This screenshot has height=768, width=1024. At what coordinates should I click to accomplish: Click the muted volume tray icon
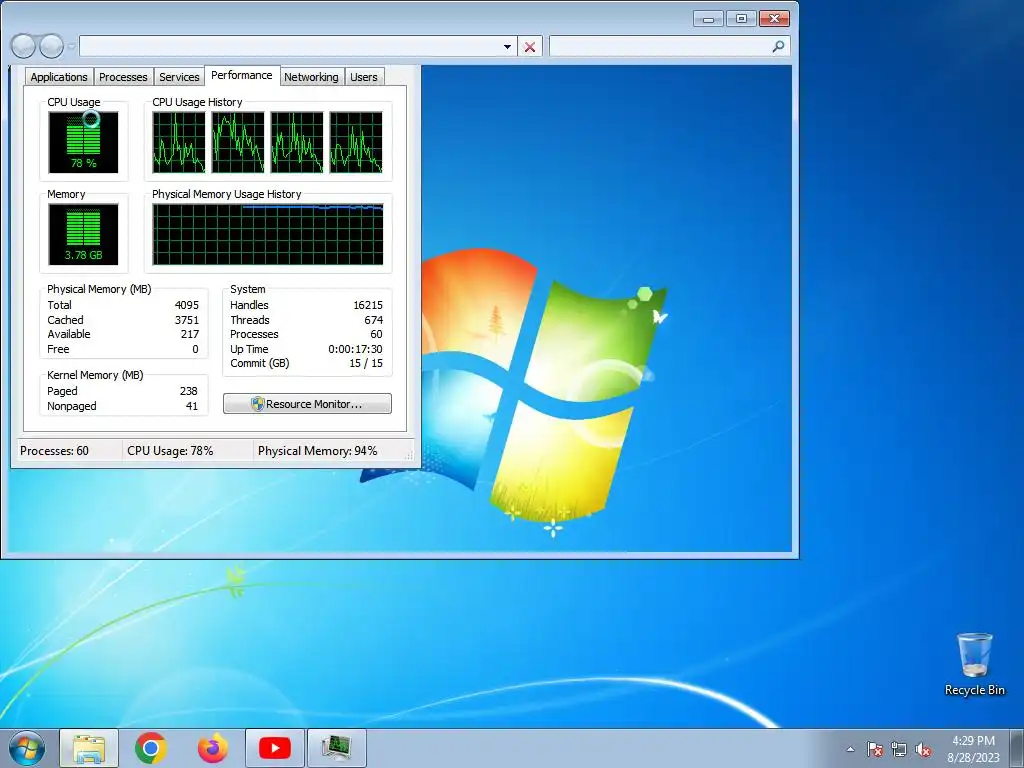click(923, 749)
